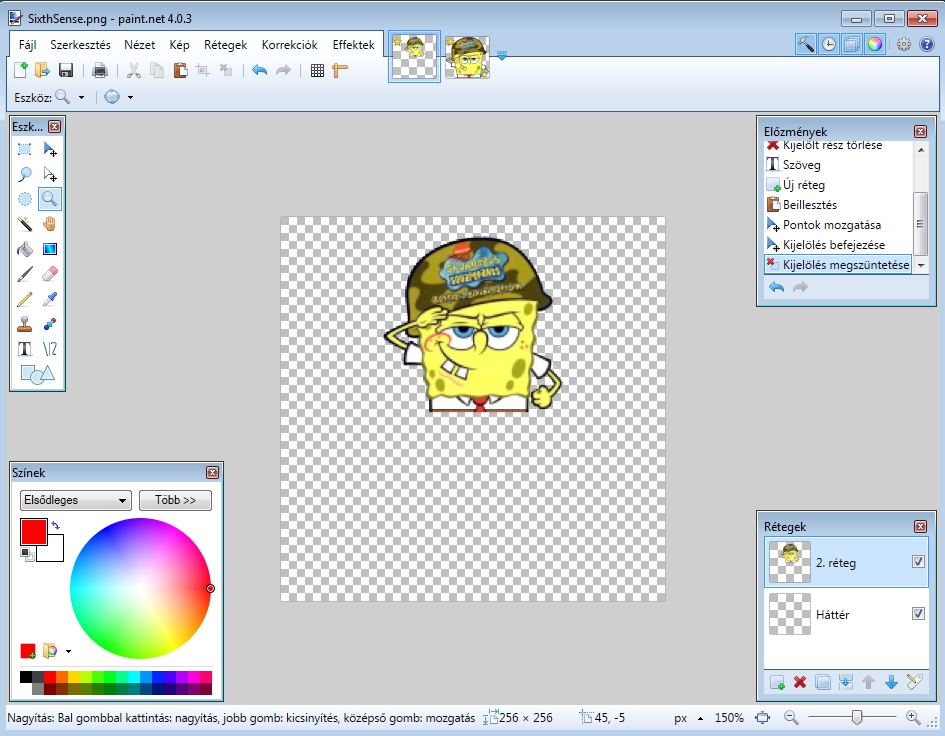Save the image with the floppy icon
This screenshot has height=736, width=945.
point(66,71)
